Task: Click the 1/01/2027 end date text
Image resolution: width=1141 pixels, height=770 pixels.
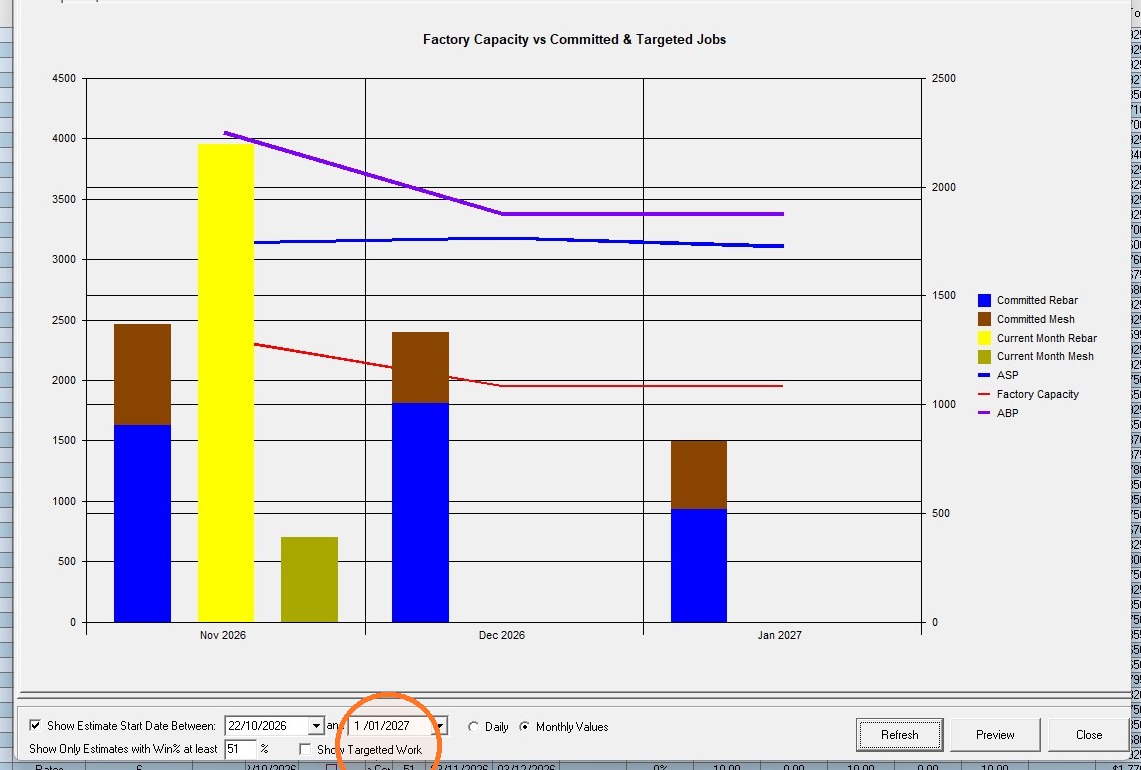Action: pyautogui.click(x=382, y=726)
